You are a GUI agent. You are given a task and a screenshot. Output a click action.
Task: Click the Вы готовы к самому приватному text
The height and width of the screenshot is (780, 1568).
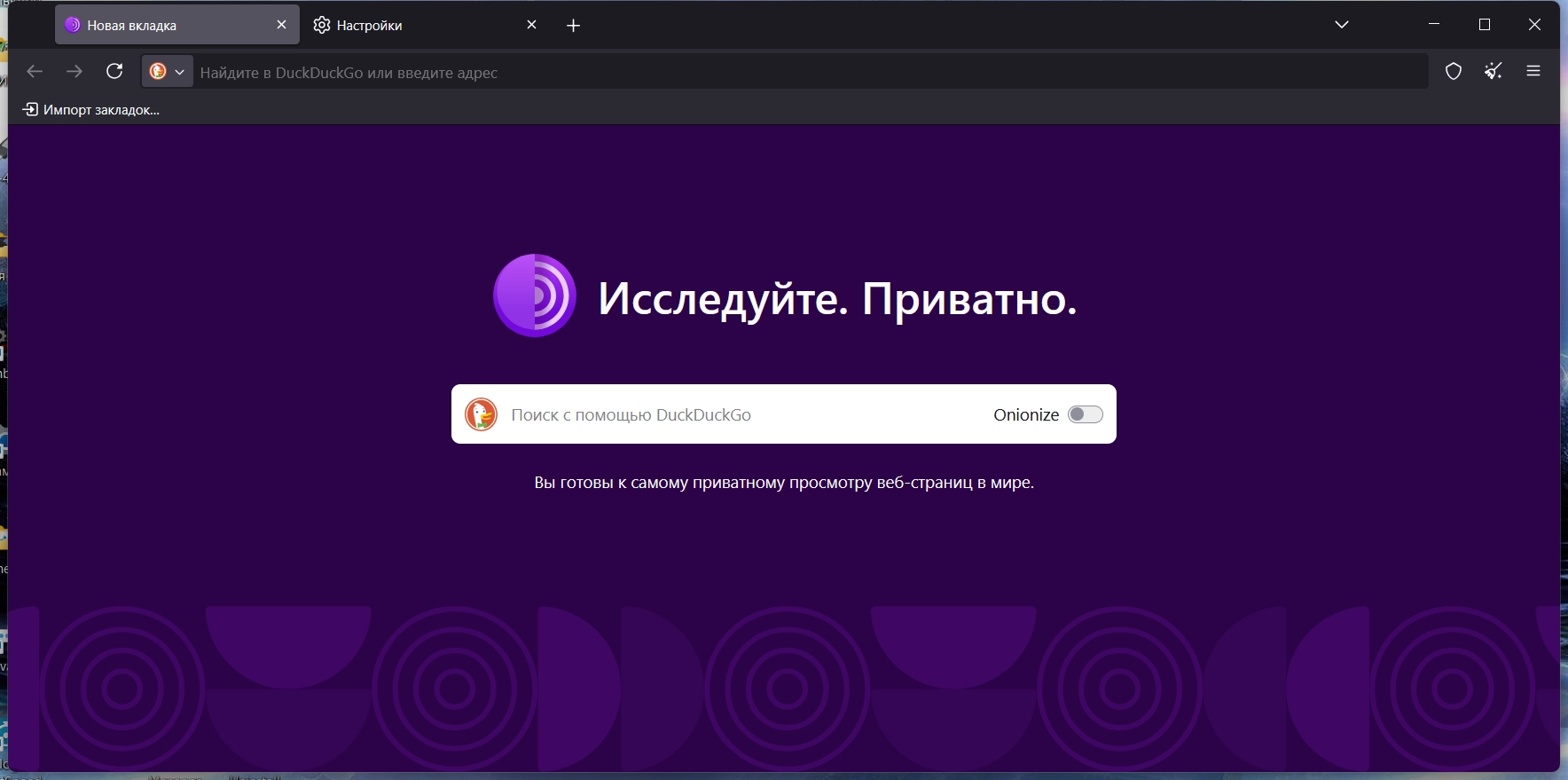click(784, 483)
